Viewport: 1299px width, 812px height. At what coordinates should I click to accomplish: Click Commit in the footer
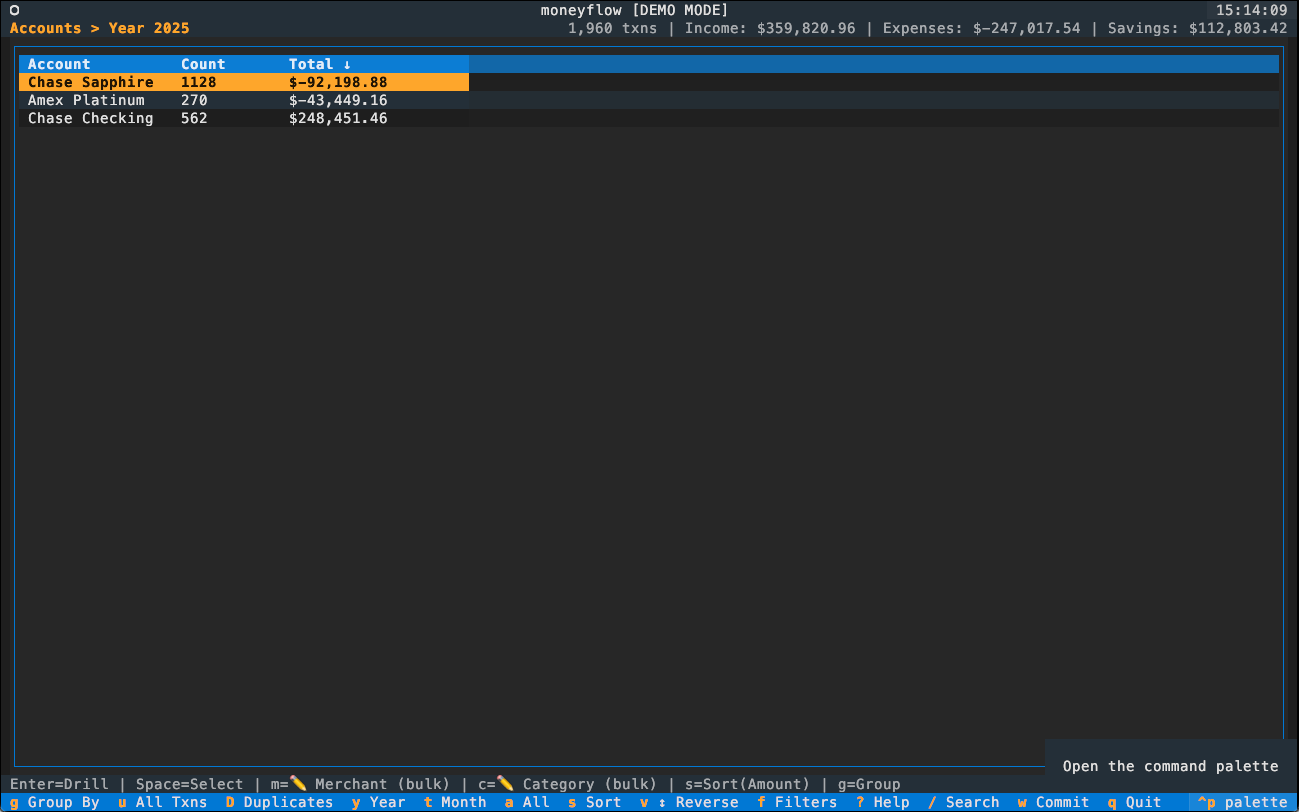[1053, 802]
